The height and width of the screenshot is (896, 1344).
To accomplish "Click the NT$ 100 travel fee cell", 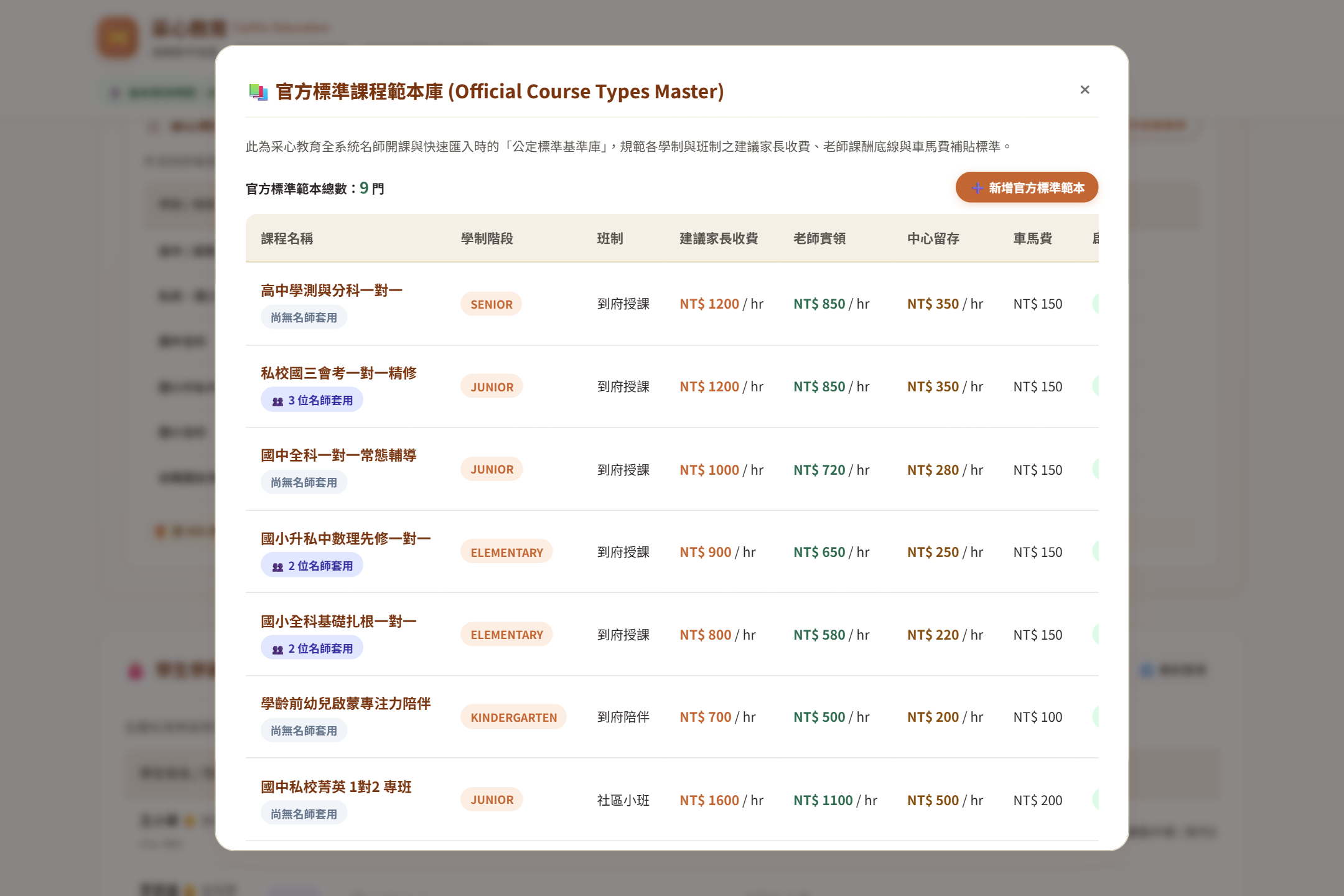I will [x=1038, y=717].
